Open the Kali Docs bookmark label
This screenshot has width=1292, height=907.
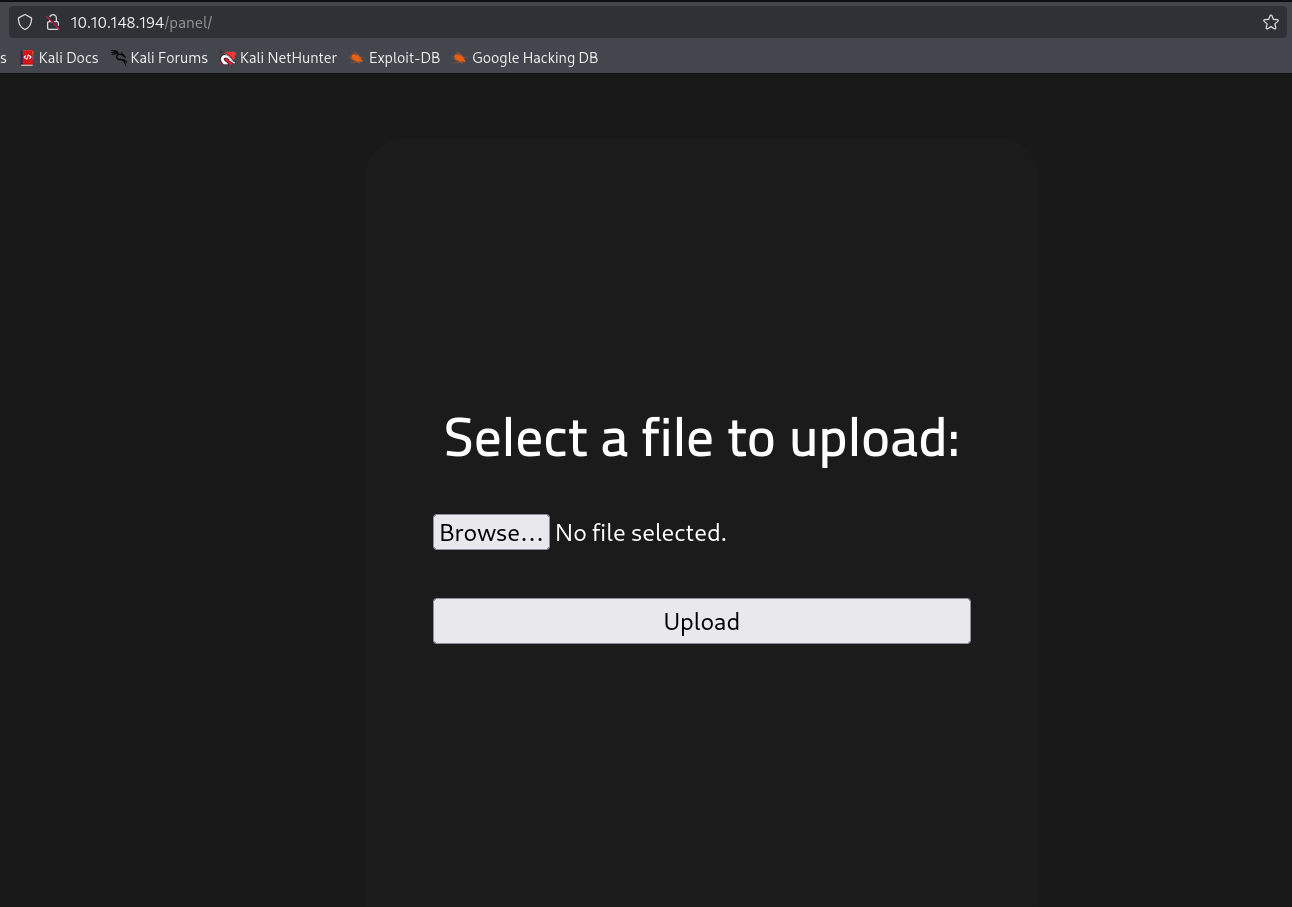point(68,58)
